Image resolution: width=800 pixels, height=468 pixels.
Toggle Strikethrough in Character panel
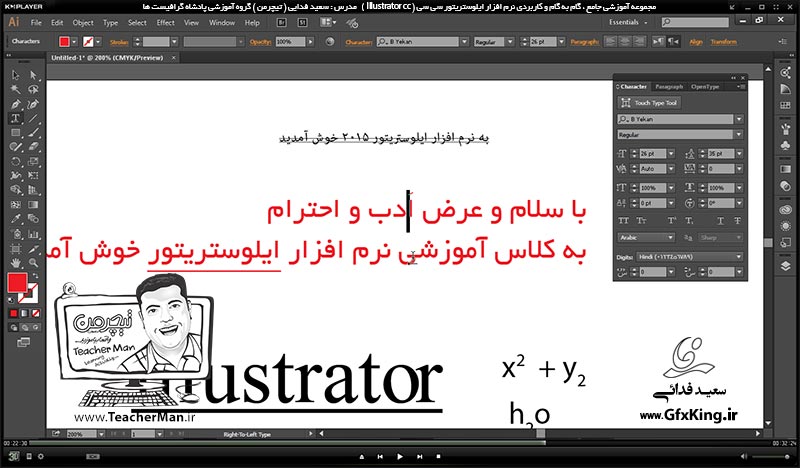pos(737,220)
